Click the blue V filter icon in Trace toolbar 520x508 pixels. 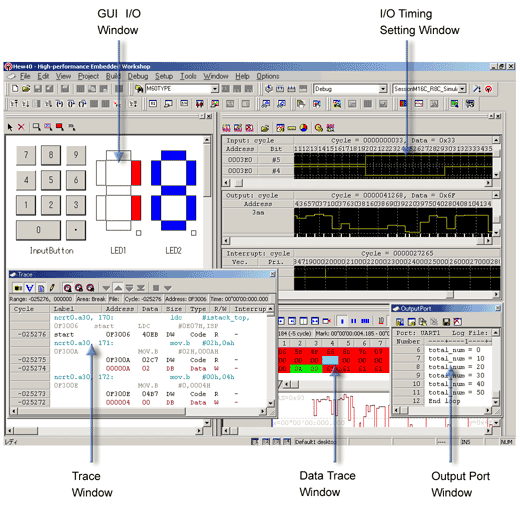tap(30, 288)
